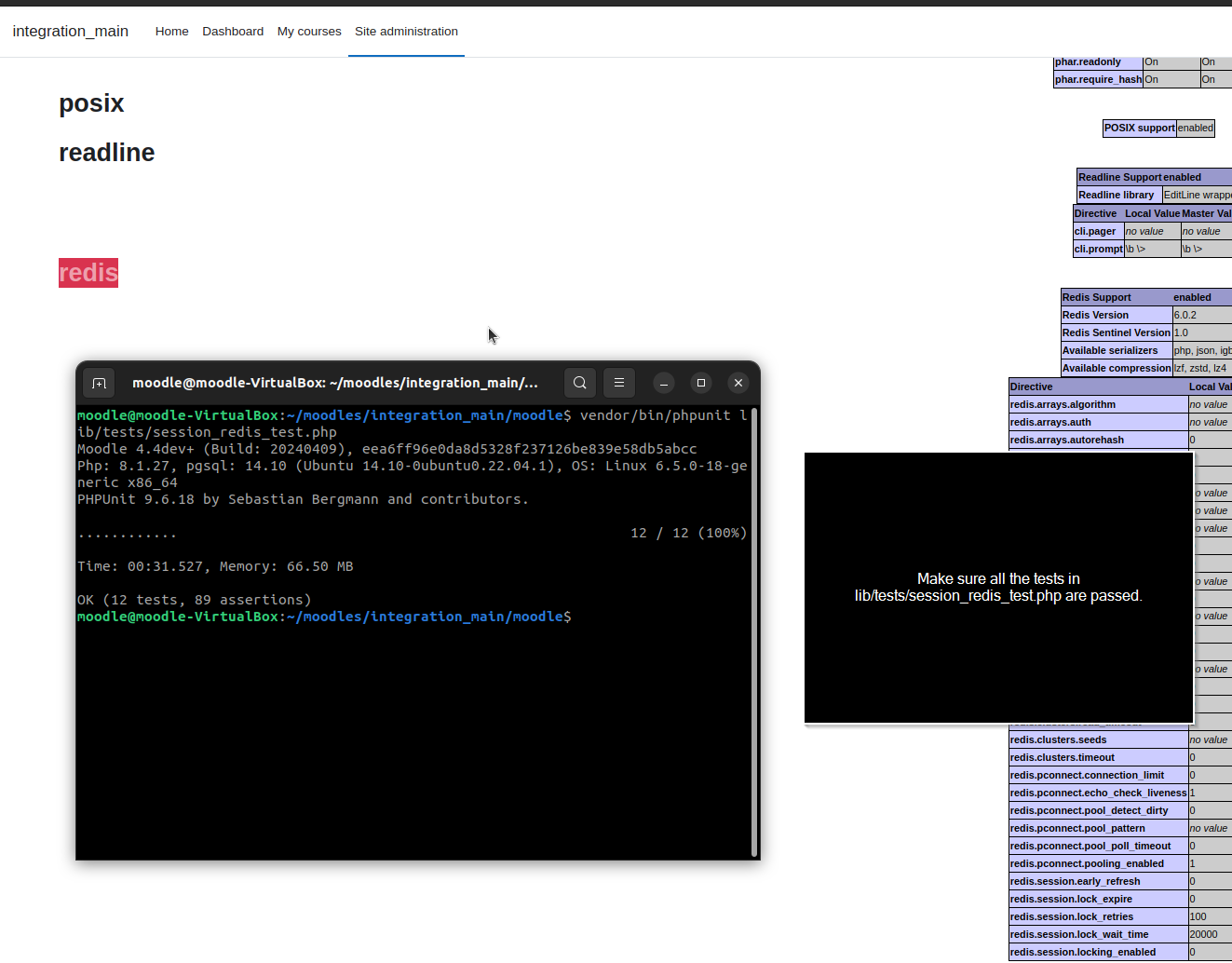Click the 'Make sure all the tests' overlay message
This screenshot has height=963, width=1232.
pyautogui.click(x=998, y=587)
